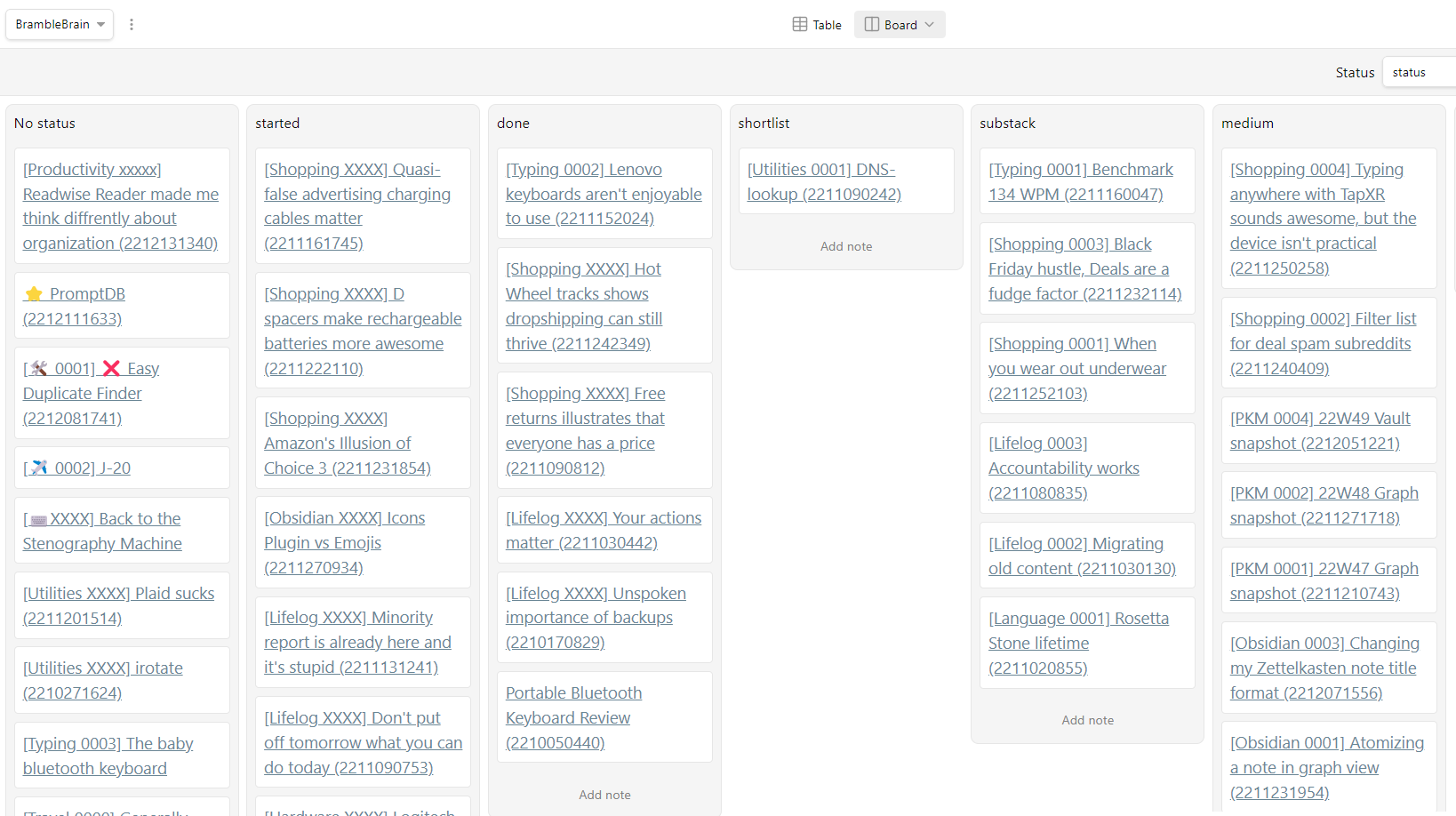Click the Table view grid icon
The image size is (1456, 816).
click(800, 25)
